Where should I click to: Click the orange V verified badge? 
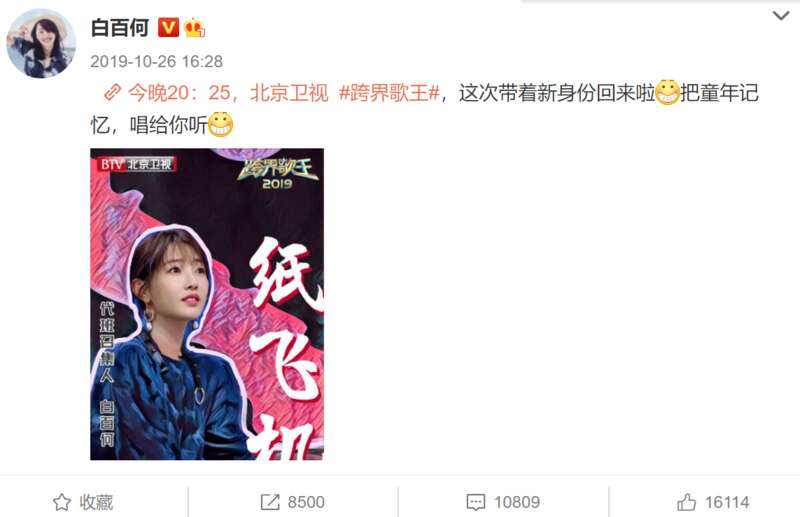point(168,28)
